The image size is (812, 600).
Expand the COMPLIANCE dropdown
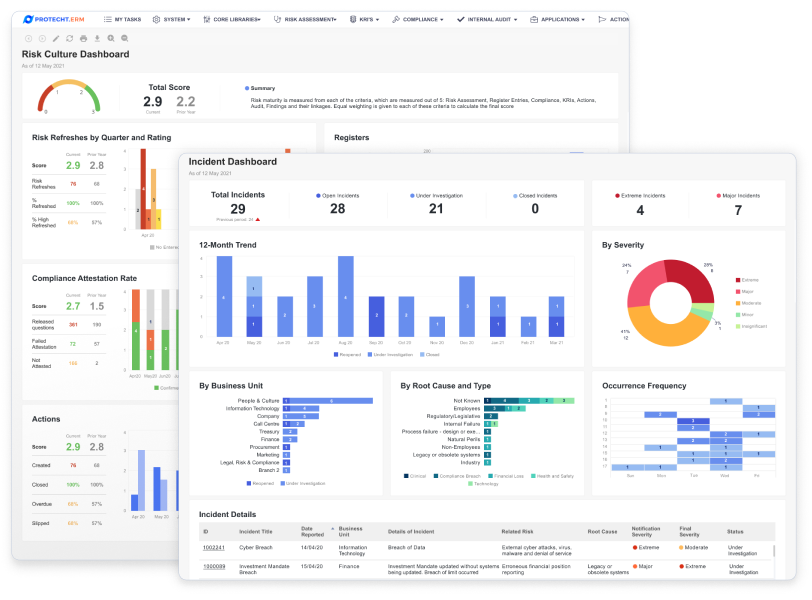coord(418,17)
